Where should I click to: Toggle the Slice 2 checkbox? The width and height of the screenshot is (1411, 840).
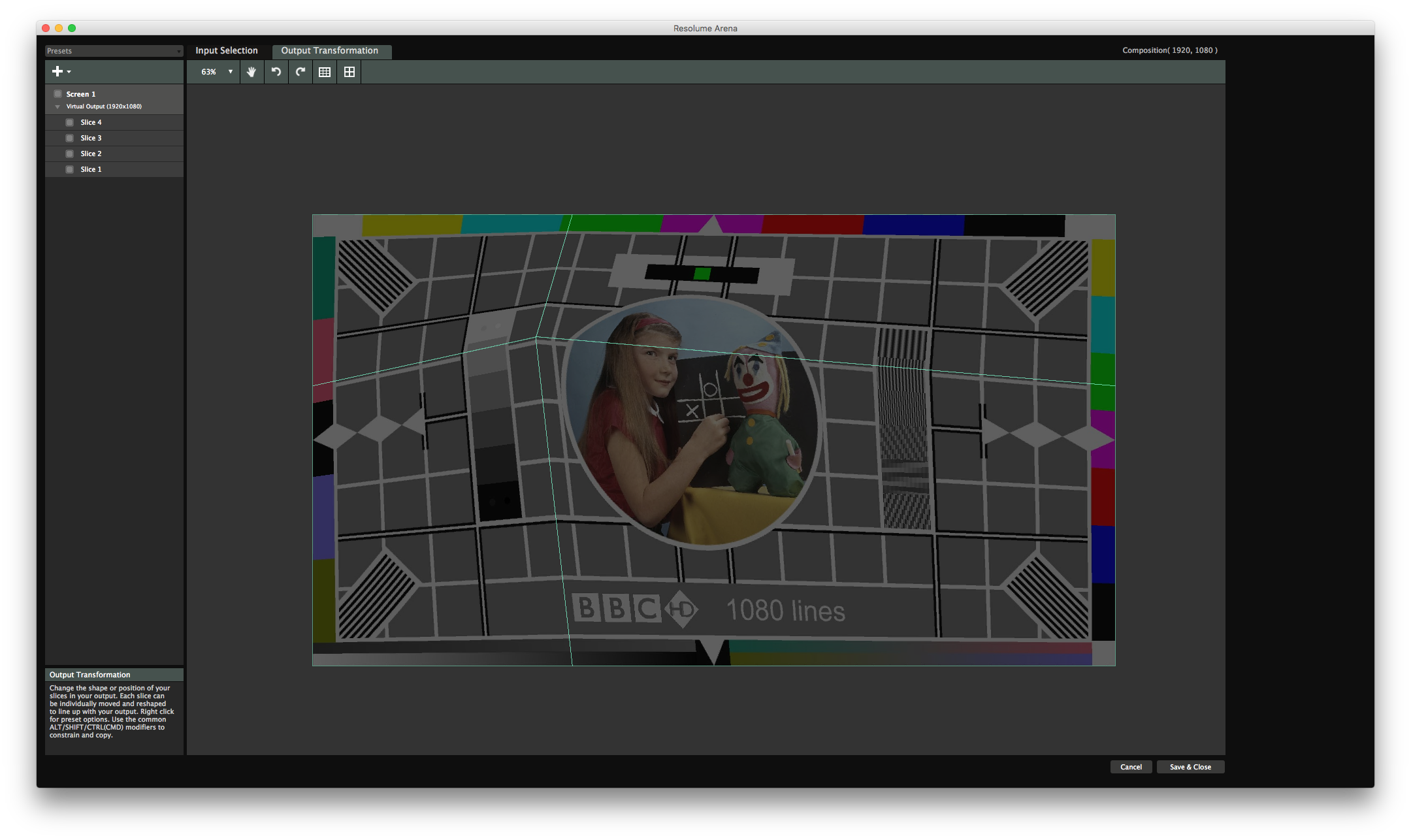tap(70, 153)
